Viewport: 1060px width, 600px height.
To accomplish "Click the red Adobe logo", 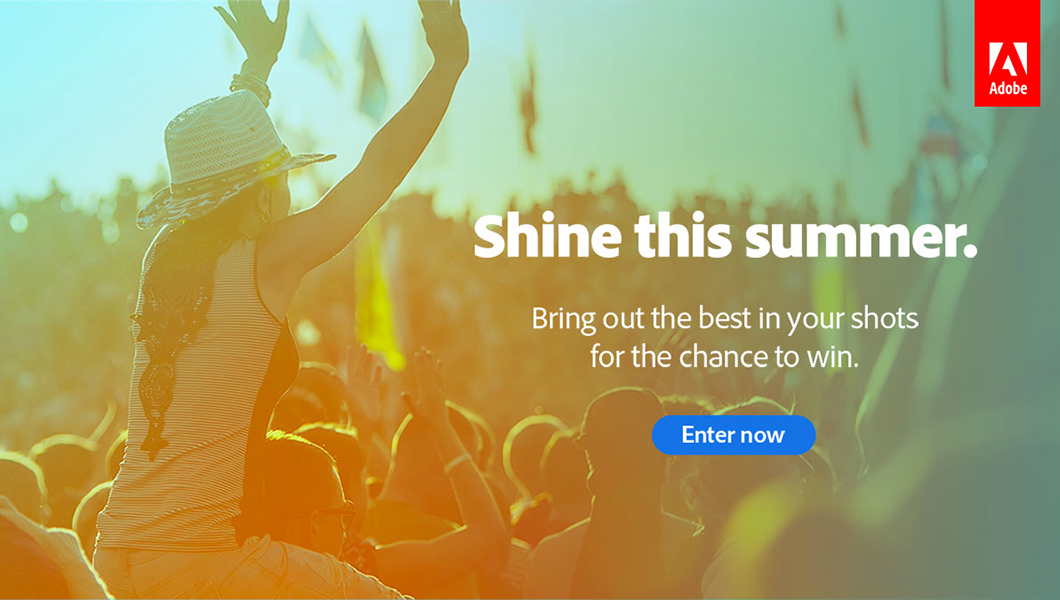I will click(x=1007, y=53).
